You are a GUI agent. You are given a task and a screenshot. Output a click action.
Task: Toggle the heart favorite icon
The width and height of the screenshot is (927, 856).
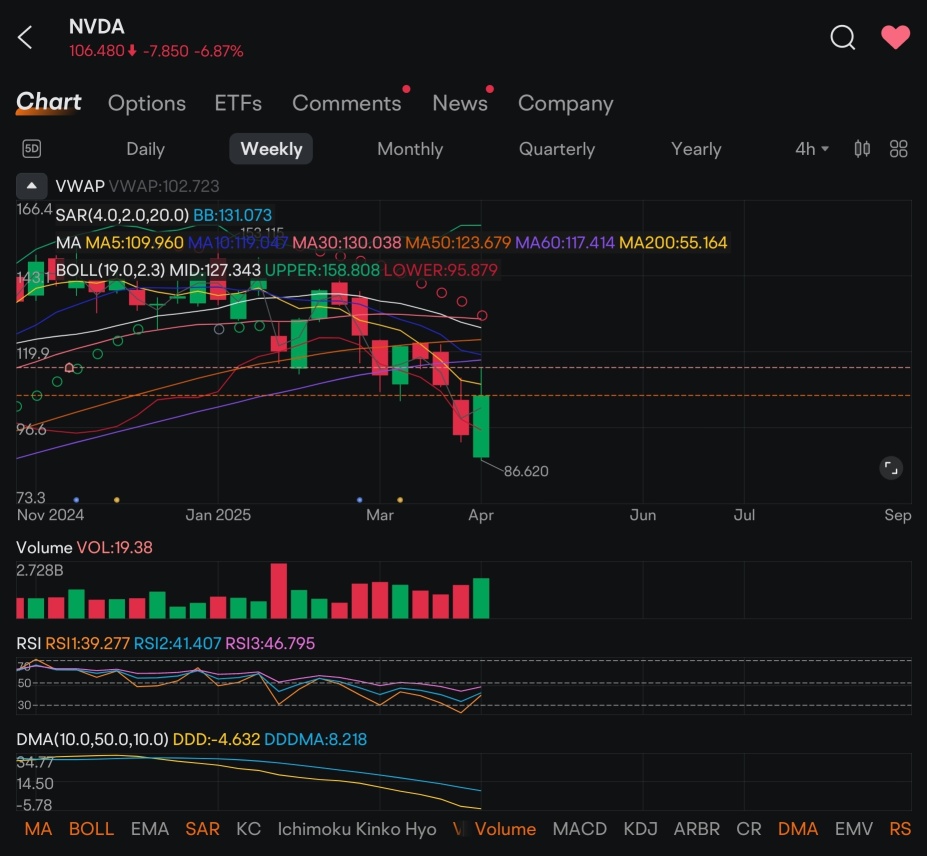click(x=895, y=37)
